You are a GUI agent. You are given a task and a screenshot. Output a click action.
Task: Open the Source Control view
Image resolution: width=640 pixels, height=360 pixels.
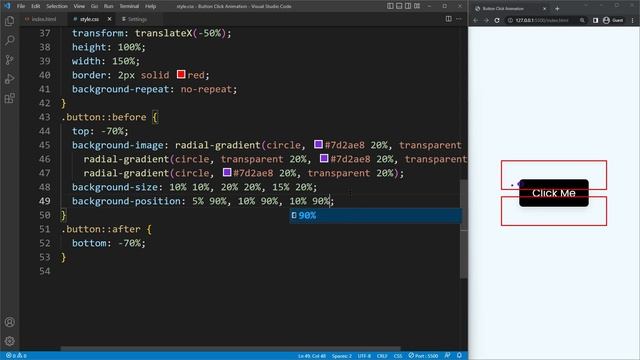[x=9, y=60]
